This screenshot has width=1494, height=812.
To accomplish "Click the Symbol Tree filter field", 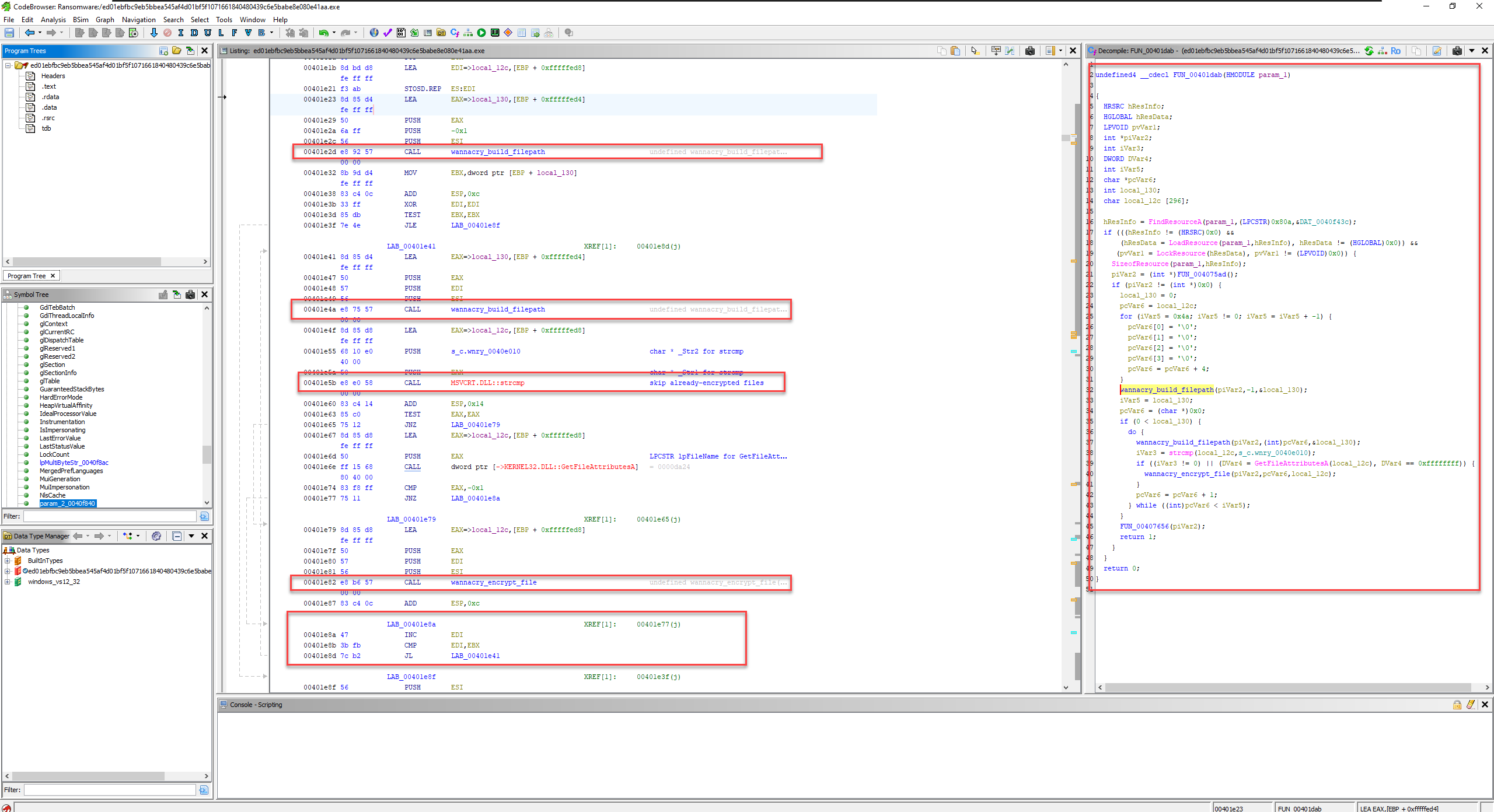I will tap(110, 516).
